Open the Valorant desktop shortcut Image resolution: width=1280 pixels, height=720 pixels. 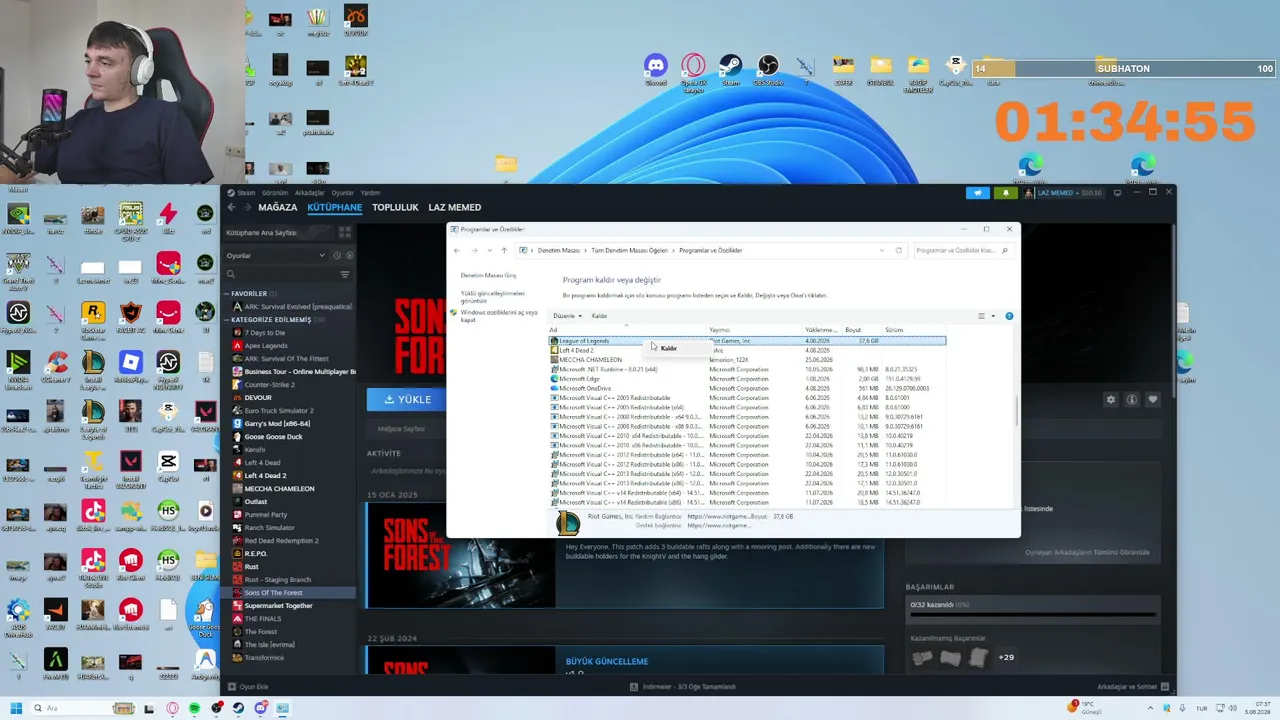(x=204, y=416)
